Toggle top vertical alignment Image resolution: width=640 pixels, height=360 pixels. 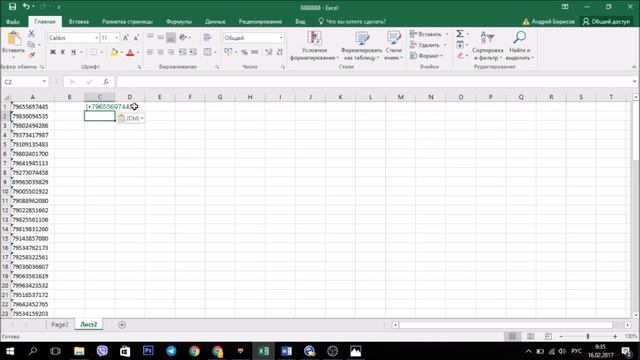[150, 38]
